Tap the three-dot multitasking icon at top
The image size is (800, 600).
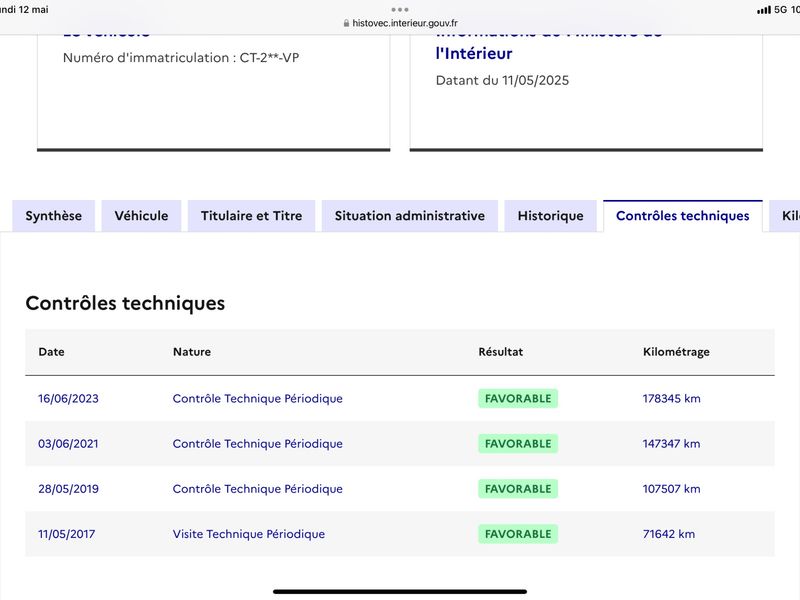coord(399,9)
